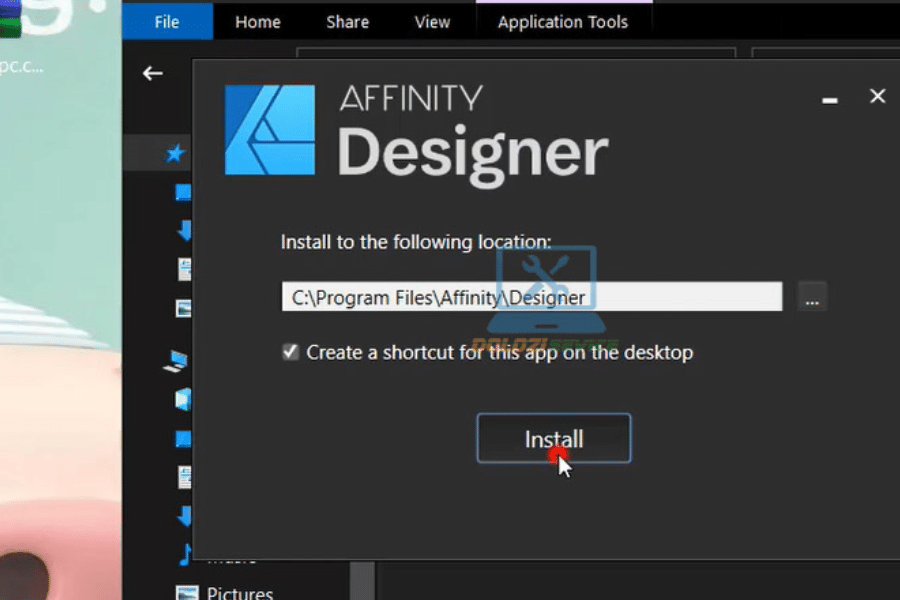Uncheck the create desktop shortcut checkbox
Image resolution: width=900 pixels, height=600 pixels.
pyautogui.click(x=290, y=352)
